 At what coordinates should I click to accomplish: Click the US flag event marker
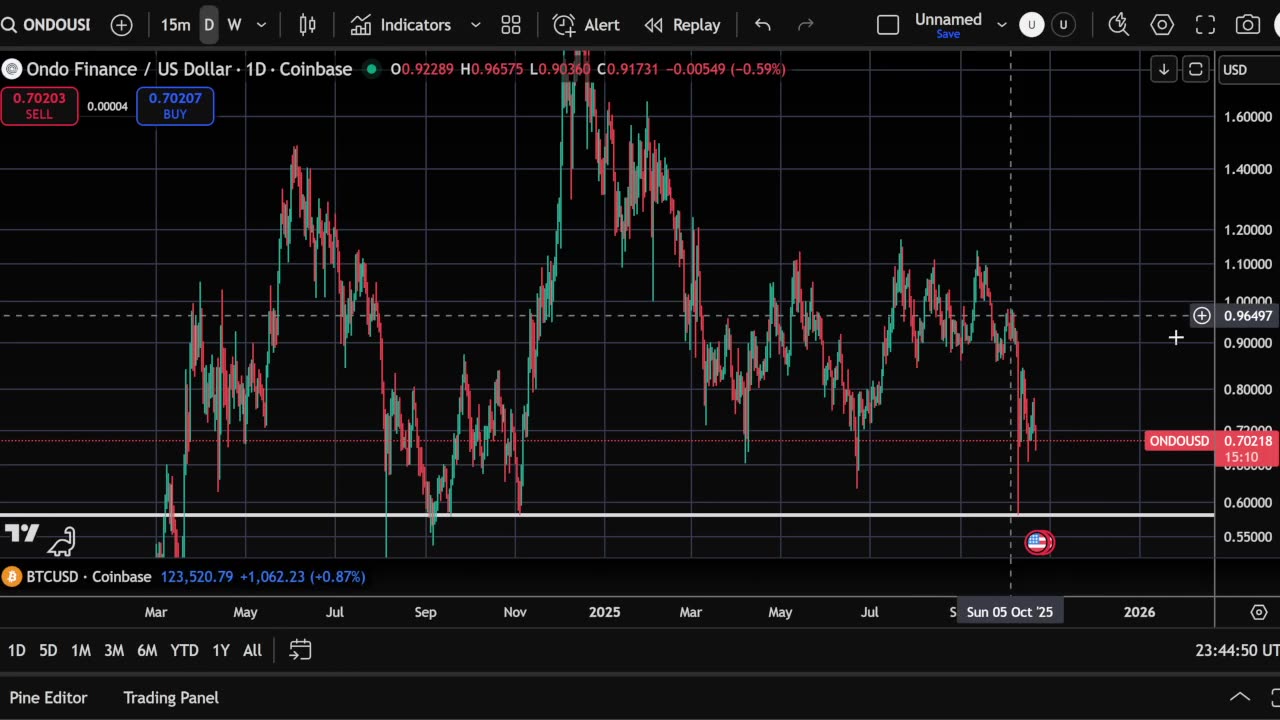click(1039, 542)
